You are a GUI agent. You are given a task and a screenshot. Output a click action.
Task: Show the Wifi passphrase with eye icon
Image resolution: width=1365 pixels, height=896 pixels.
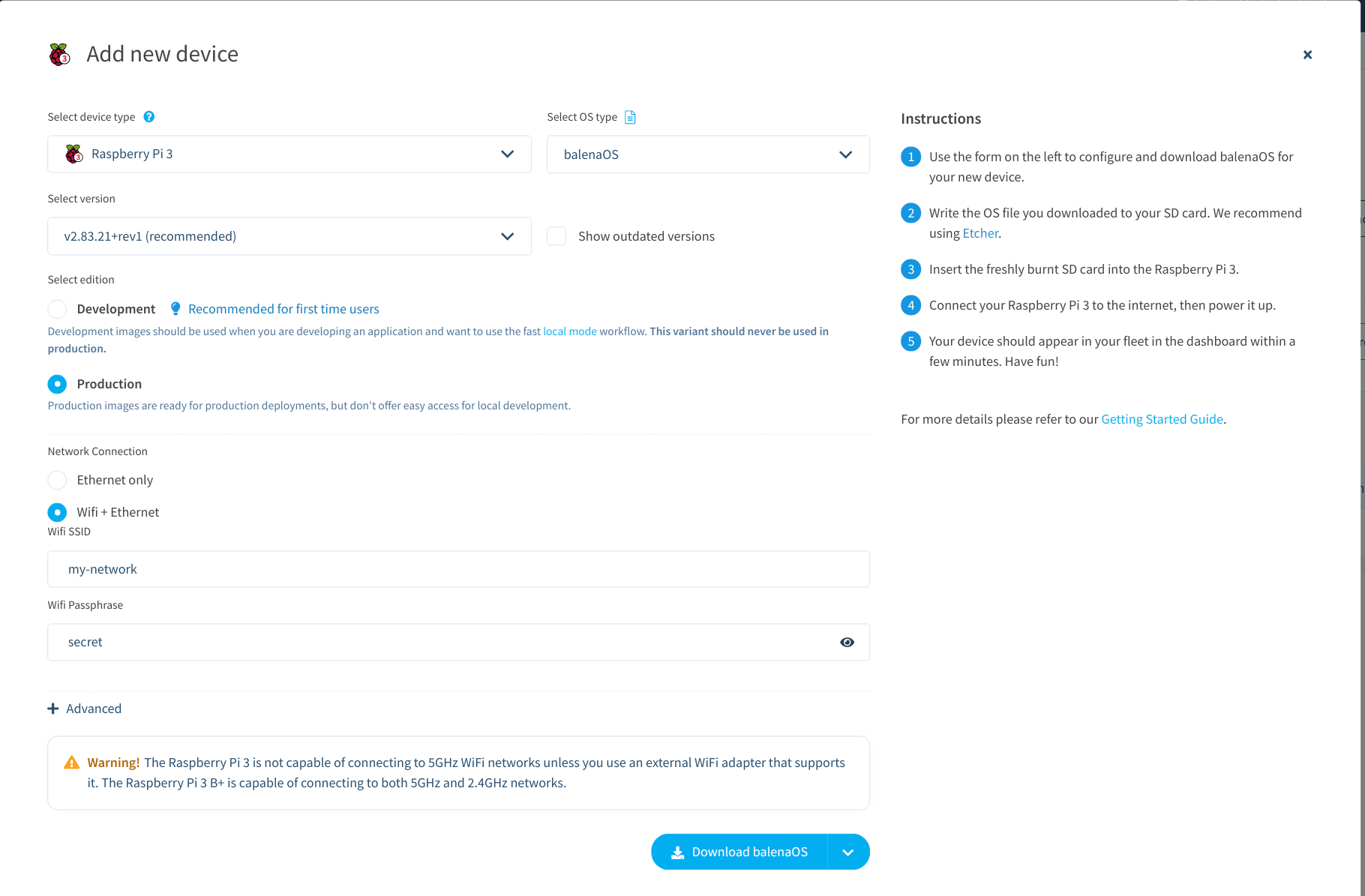(847, 643)
